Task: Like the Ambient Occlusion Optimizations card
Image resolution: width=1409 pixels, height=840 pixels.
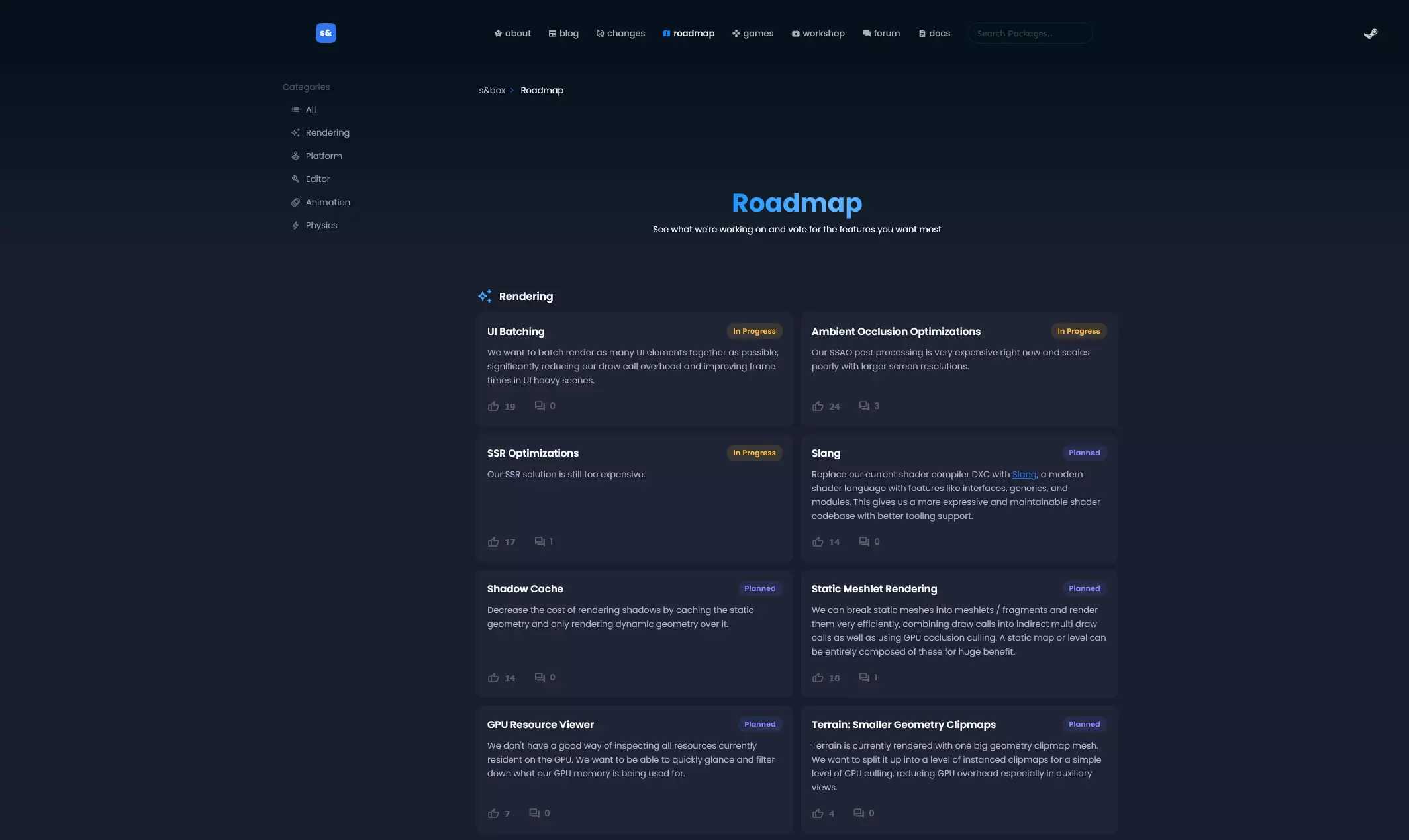Action: (818, 406)
